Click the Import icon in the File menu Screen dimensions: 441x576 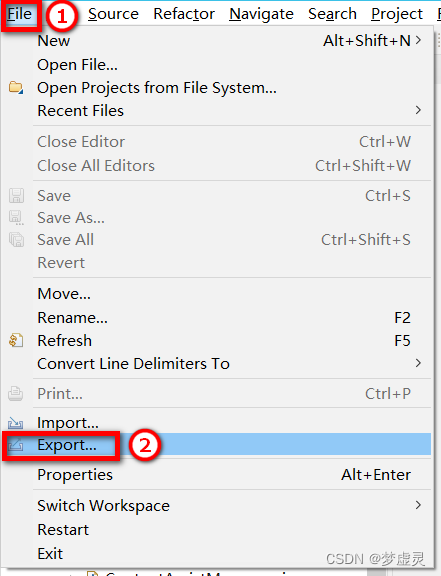pos(16,423)
